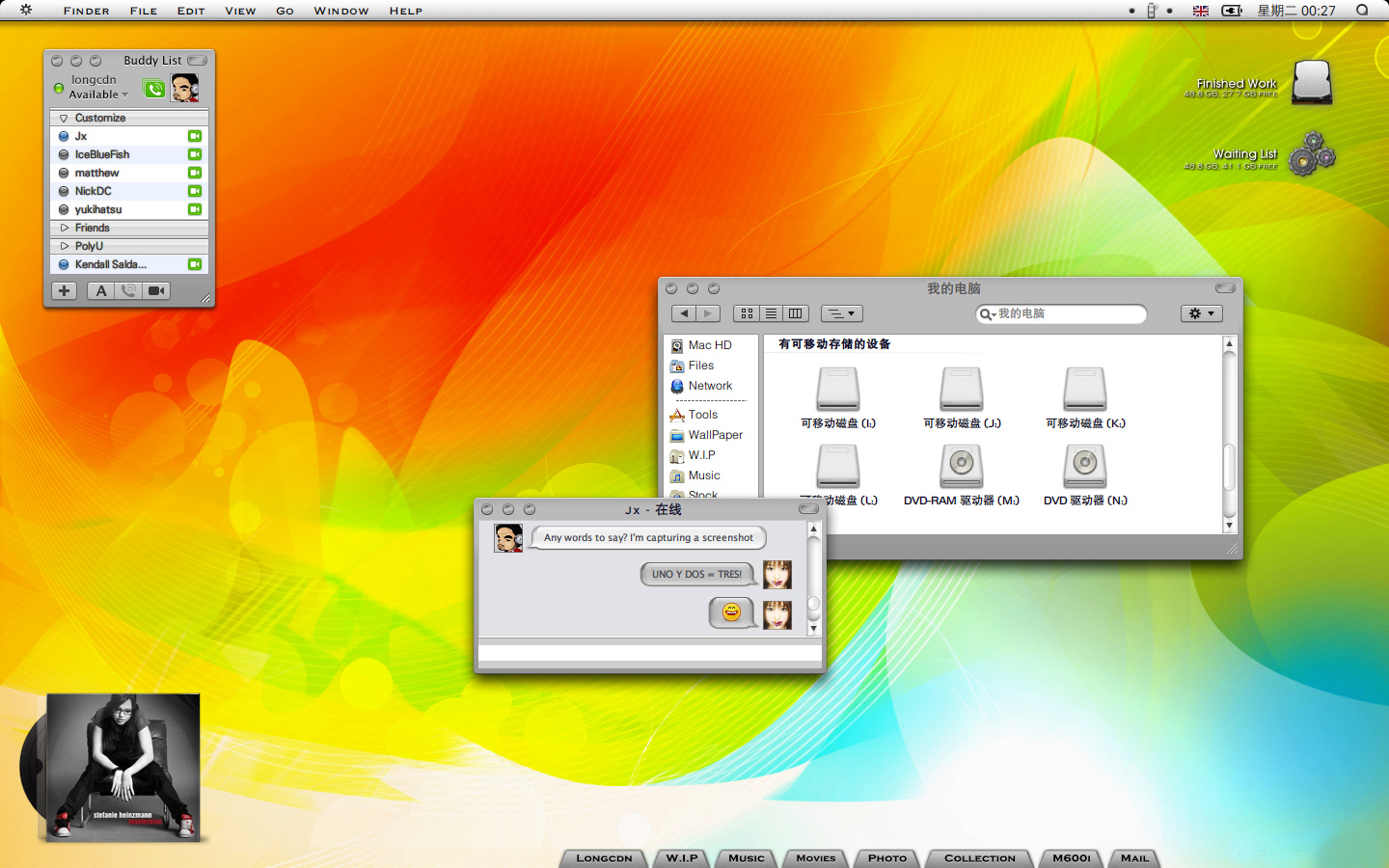1389x868 pixels.
Task: Open the File menu
Action: click(x=144, y=11)
